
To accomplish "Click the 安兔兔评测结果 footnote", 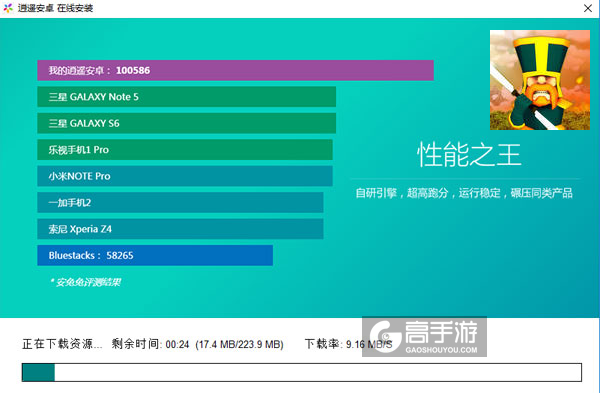I will pos(85,282).
